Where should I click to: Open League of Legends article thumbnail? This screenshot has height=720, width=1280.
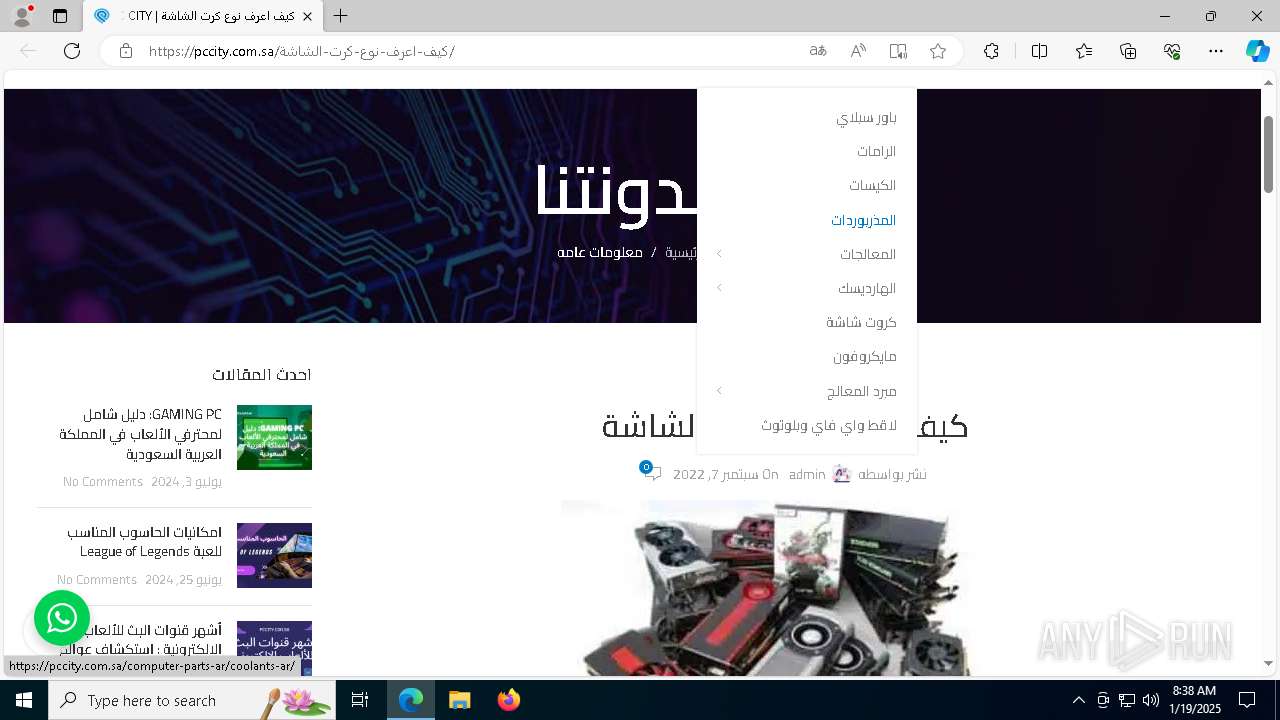click(274, 555)
